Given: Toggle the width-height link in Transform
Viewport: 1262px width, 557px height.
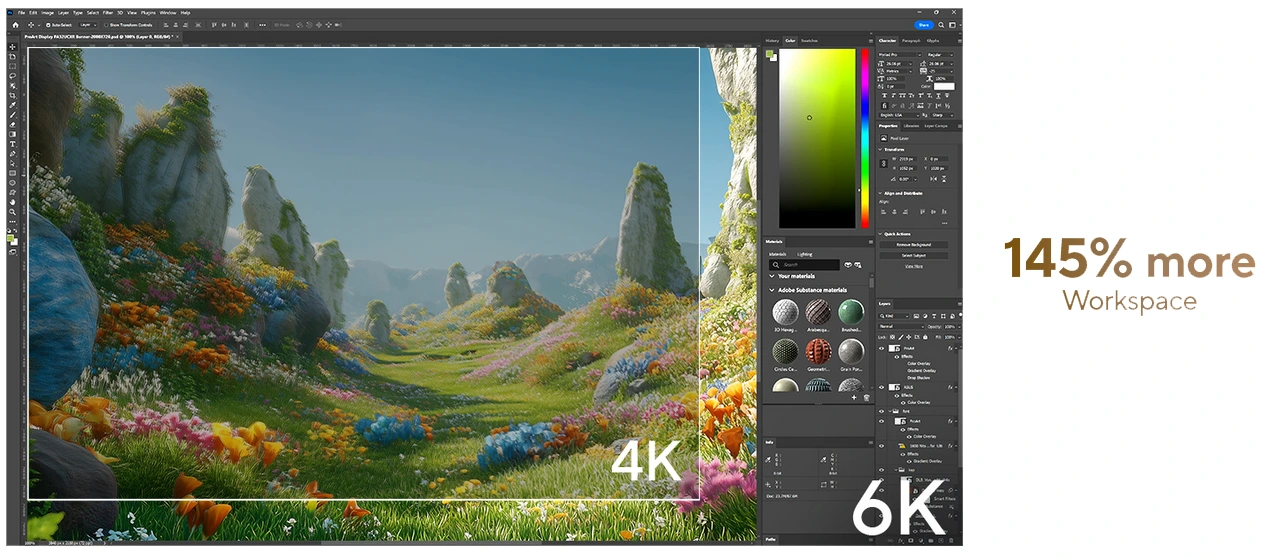Looking at the screenshot, I should (x=883, y=163).
